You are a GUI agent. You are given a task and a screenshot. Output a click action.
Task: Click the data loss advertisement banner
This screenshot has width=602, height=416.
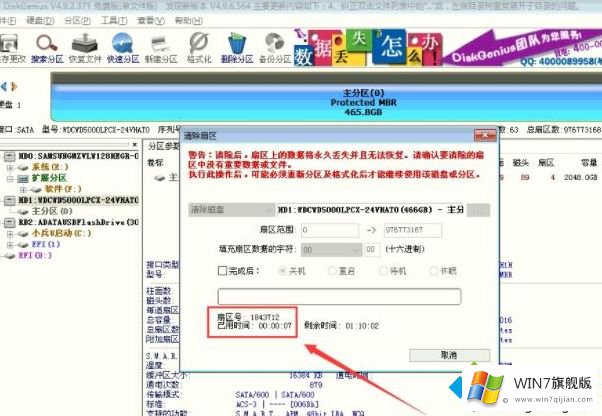tap(368, 47)
